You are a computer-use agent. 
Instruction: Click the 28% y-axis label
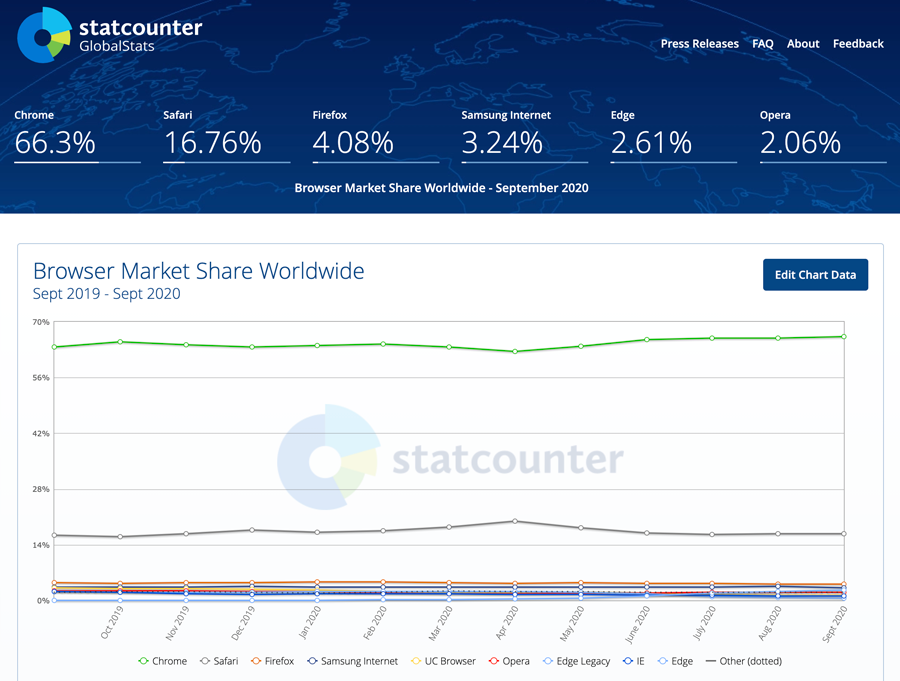[x=41, y=489]
